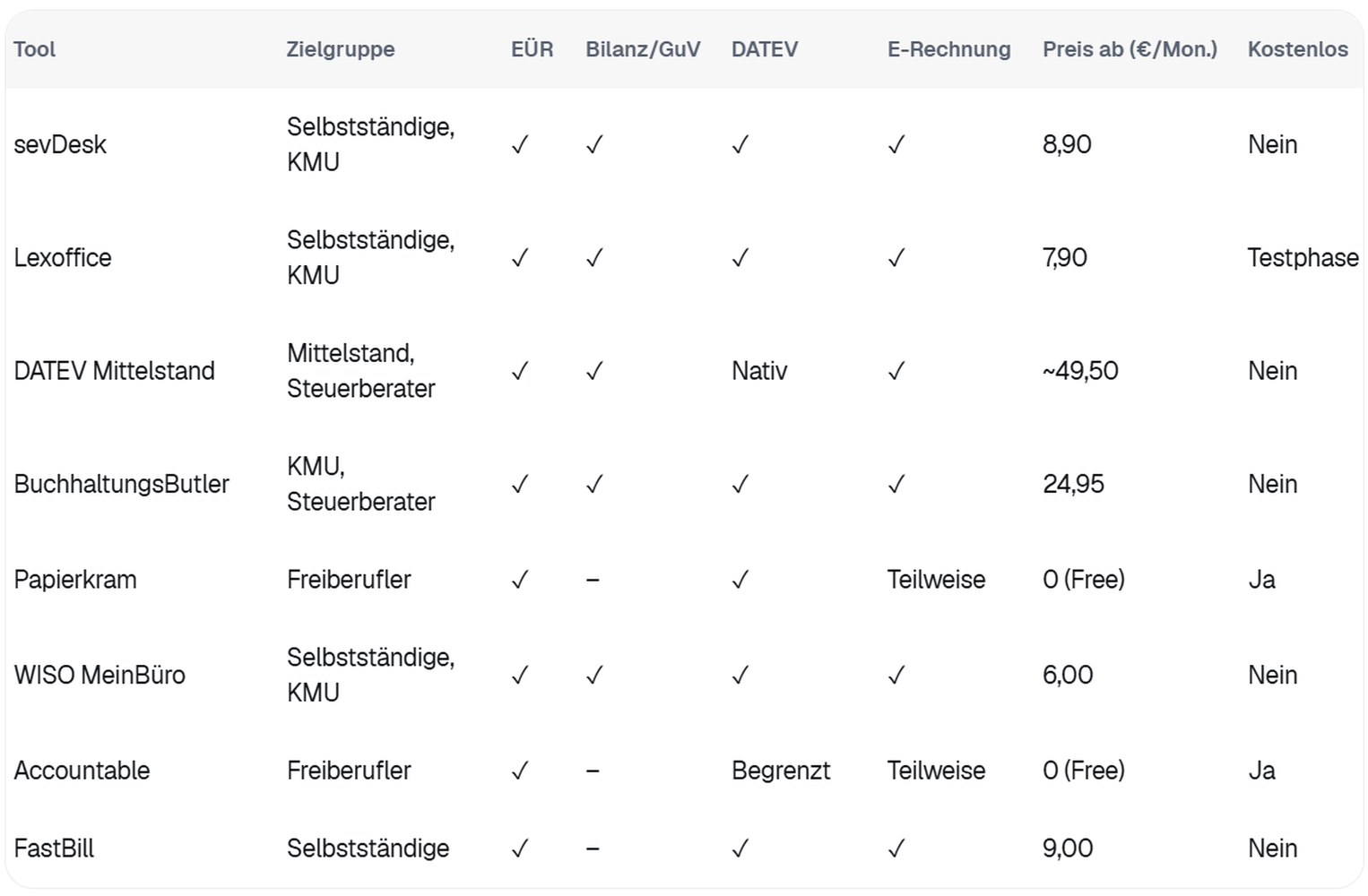This screenshot has width=1368, height=896.
Task: Click E-Rechnung checkmark in BuchhaltungsButler row
Action: (896, 485)
